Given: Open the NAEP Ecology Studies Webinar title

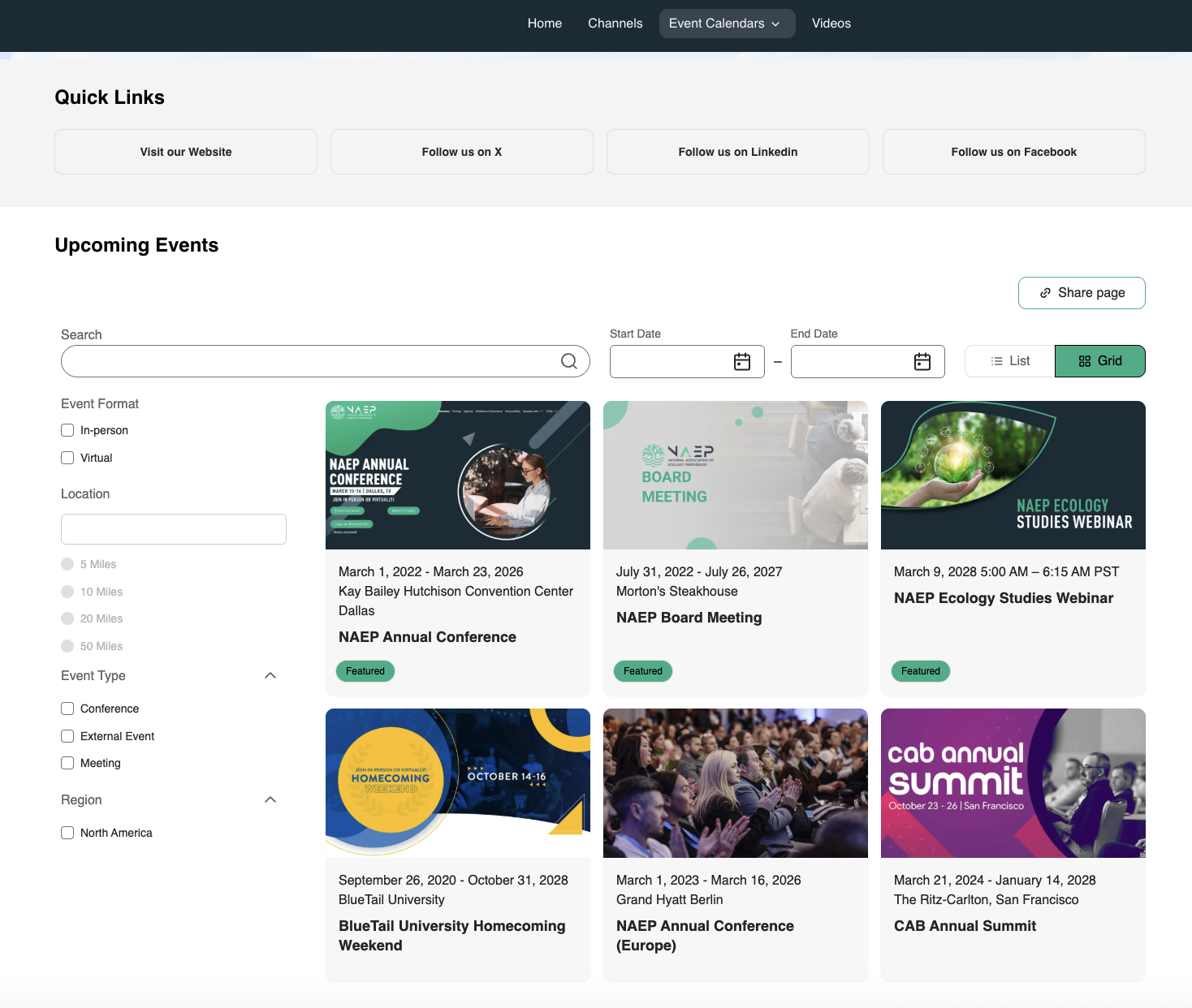Looking at the screenshot, I should pyautogui.click(x=1004, y=598).
